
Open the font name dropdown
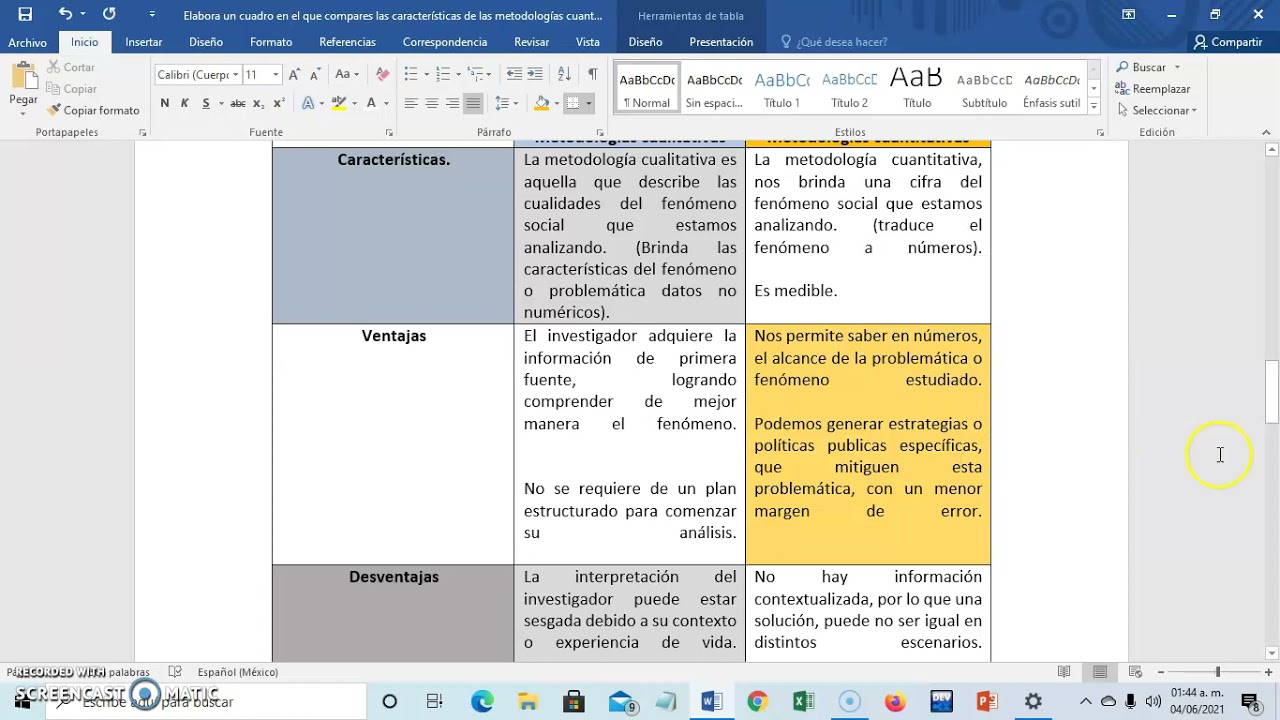[x=236, y=75]
